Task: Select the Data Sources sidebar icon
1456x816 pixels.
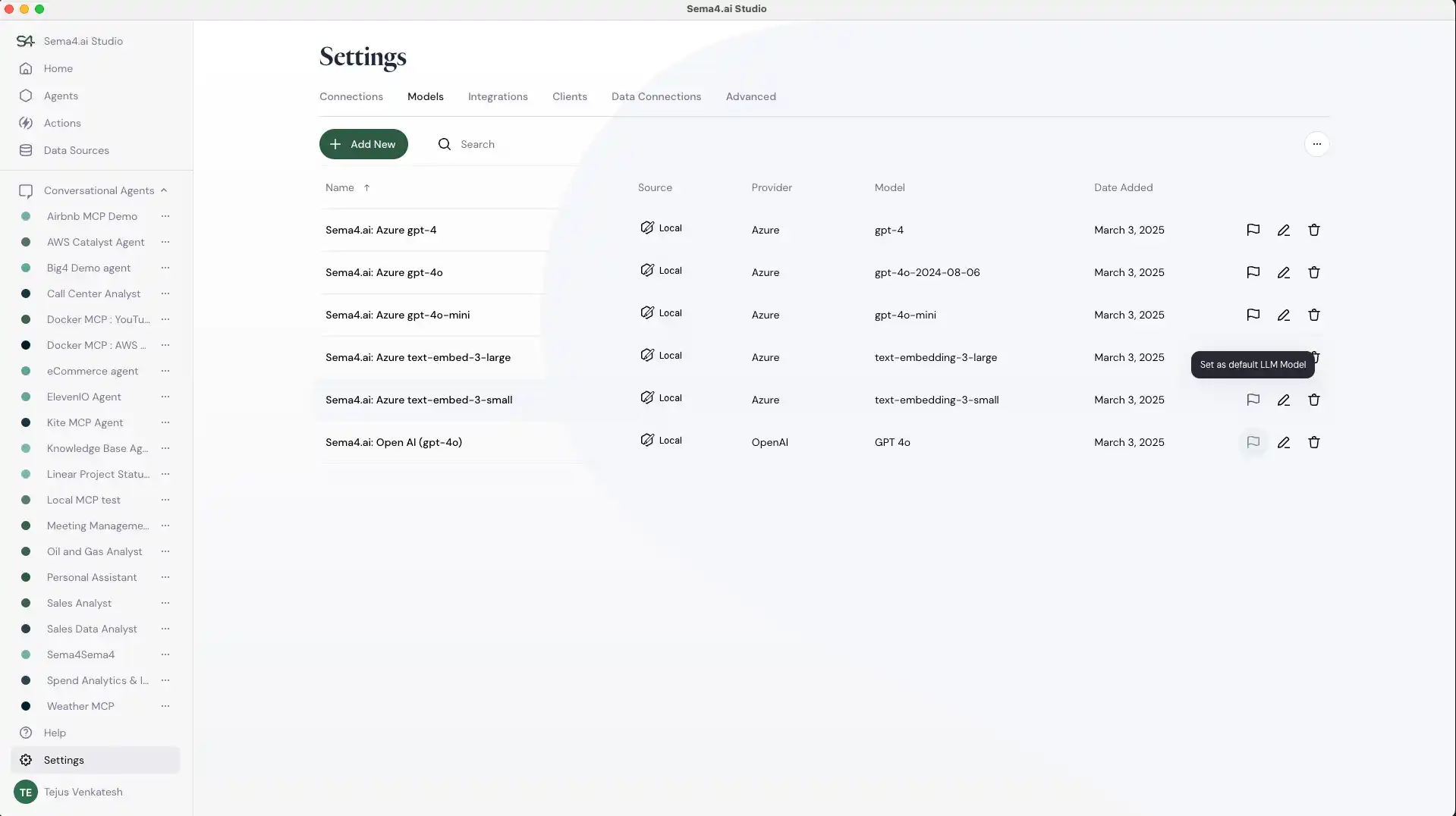Action: 26,150
